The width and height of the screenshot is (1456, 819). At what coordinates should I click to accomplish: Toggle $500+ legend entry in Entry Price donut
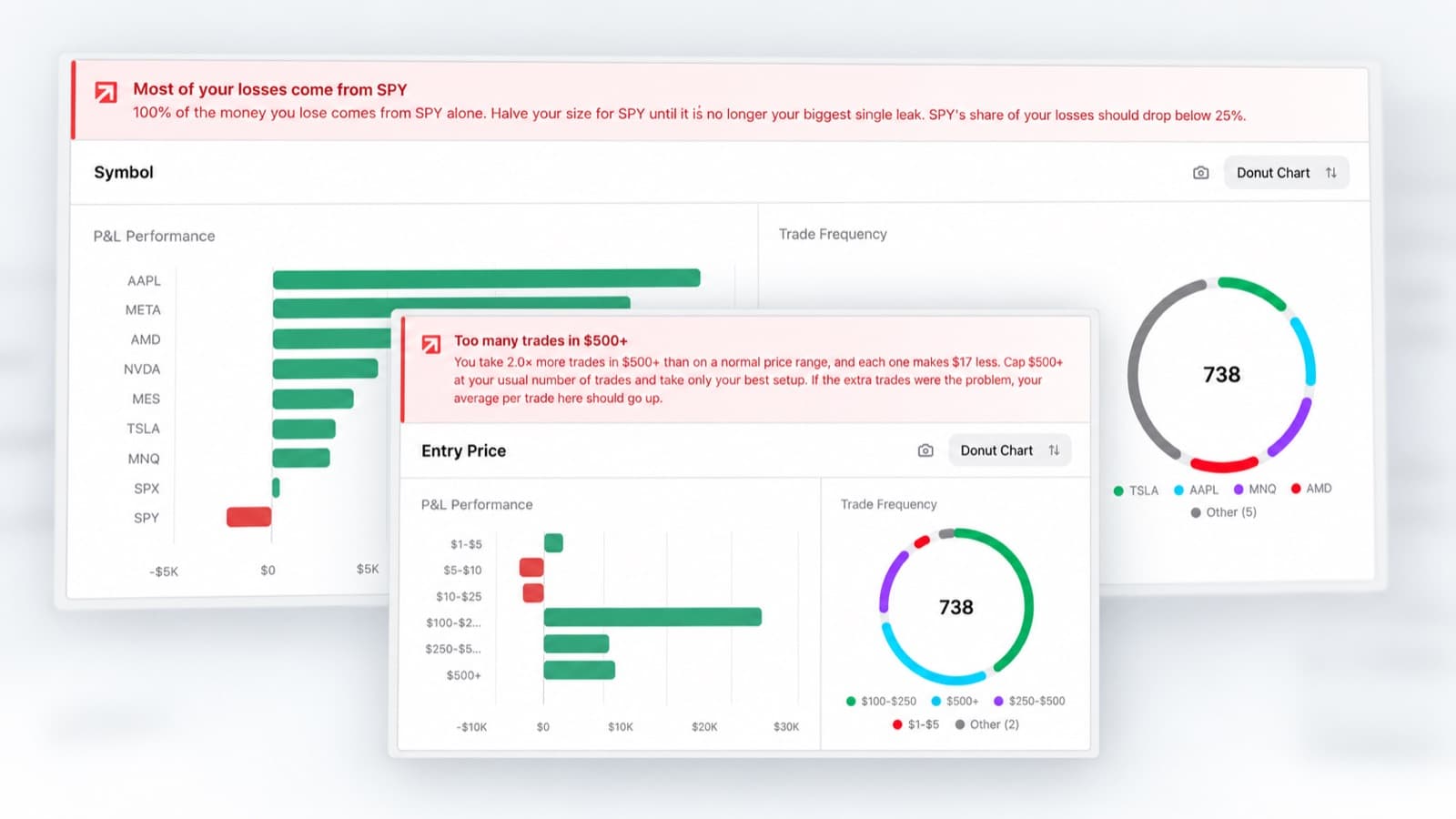pyautogui.click(x=955, y=701)
